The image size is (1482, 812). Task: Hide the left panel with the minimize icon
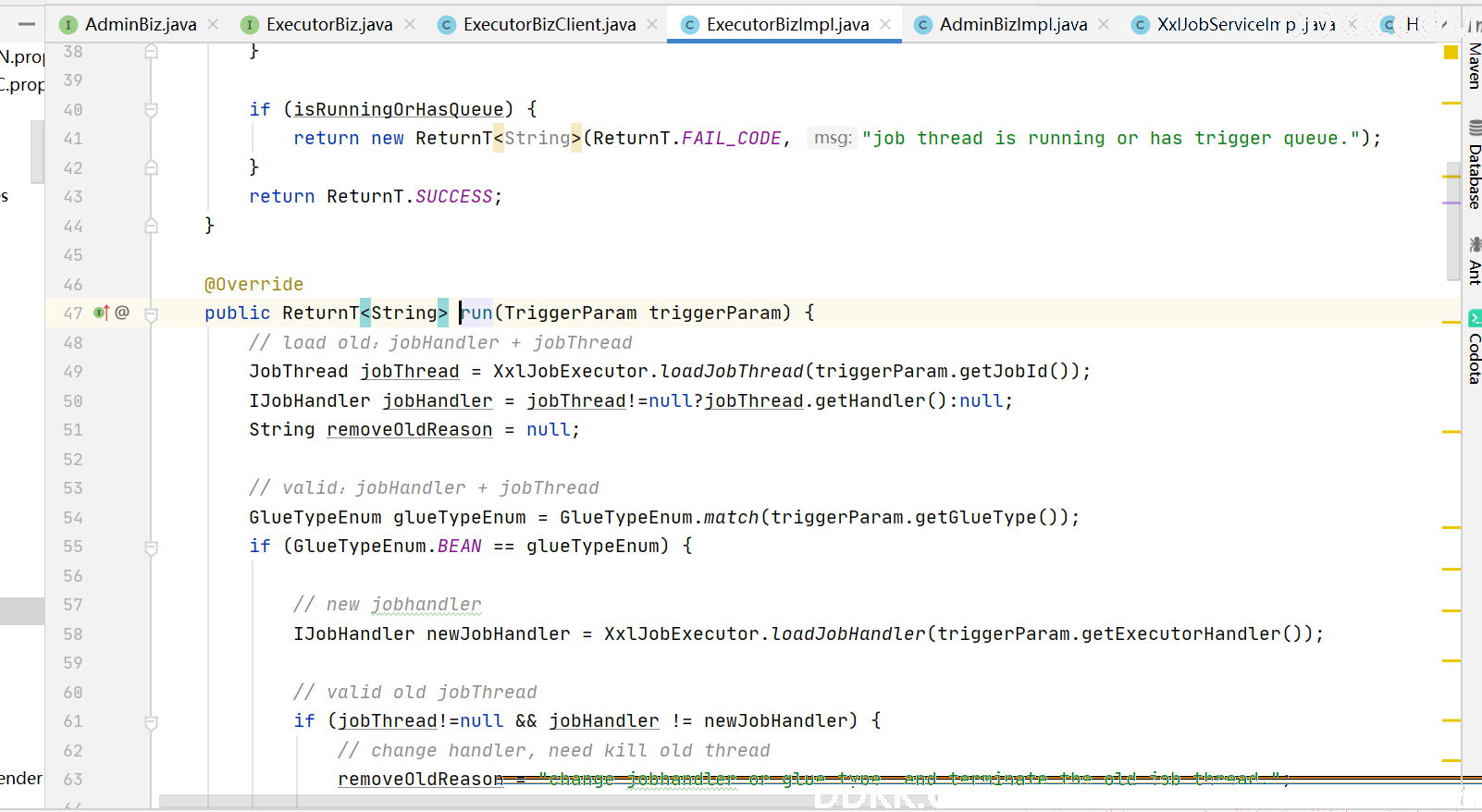pos(27,24)
